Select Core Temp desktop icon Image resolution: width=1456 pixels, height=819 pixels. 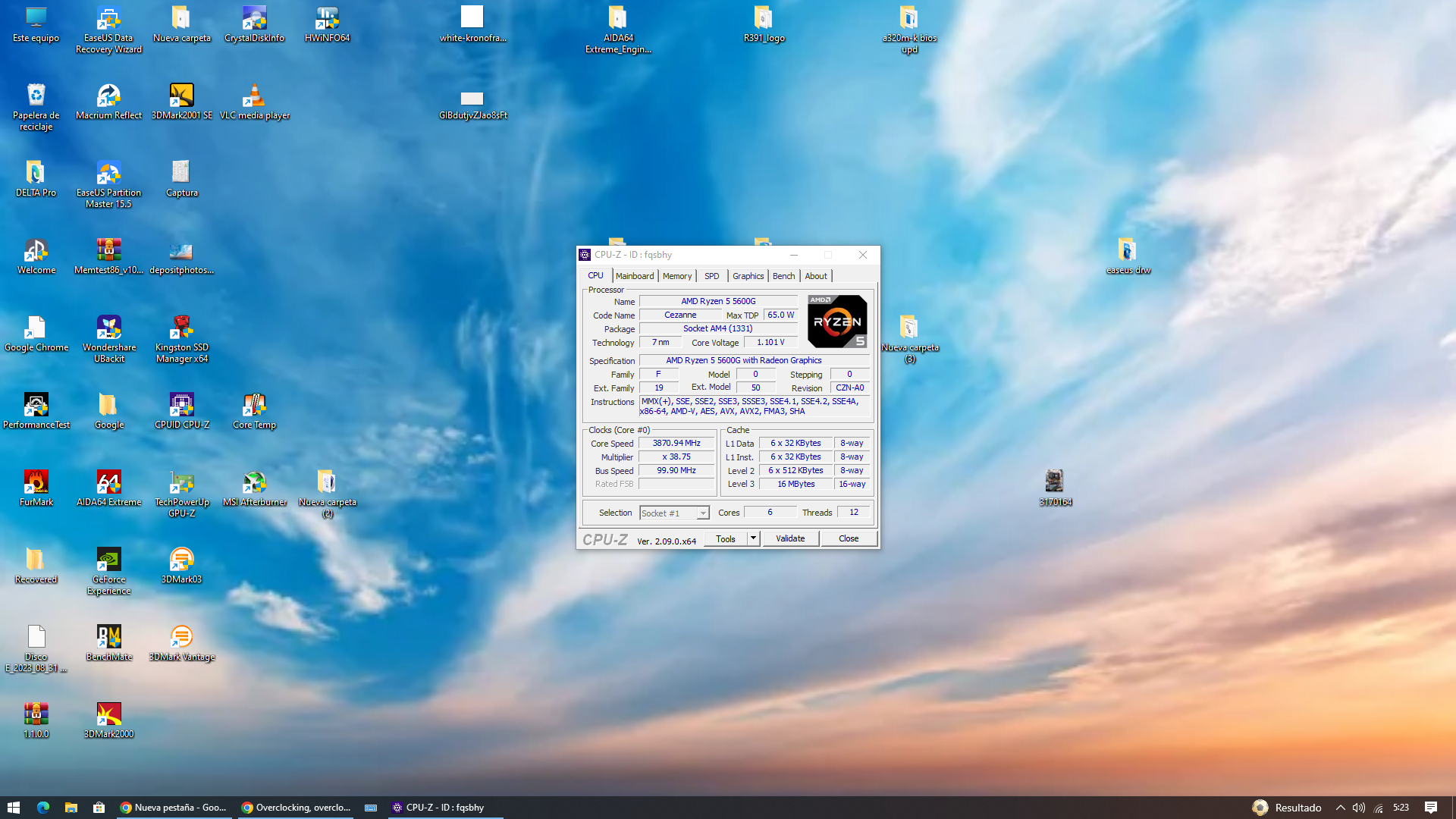coord(254,411)
